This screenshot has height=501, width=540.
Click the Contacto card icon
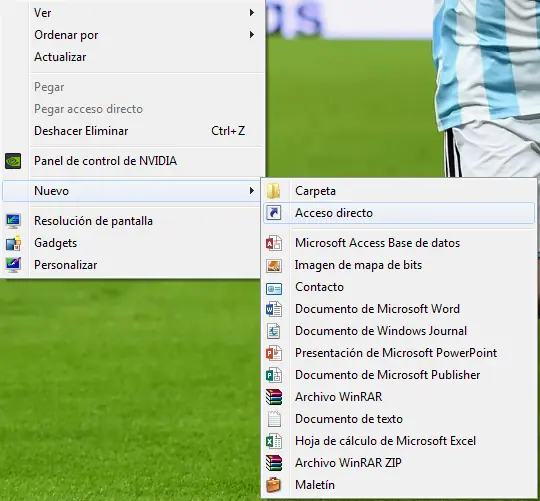[x=274, y=289]
